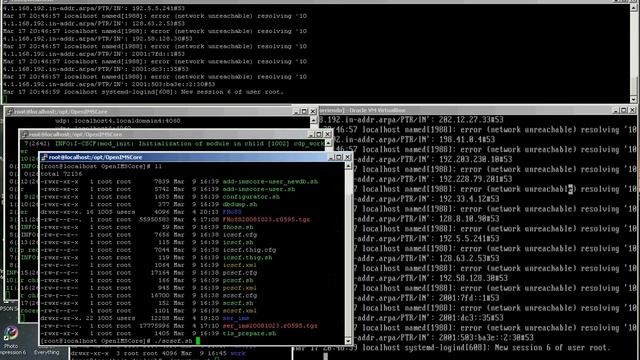Viewport: 640px width, 360px height.
Task: Maximize the front OpenIMSCore terminal window
Action: point(339,157)
